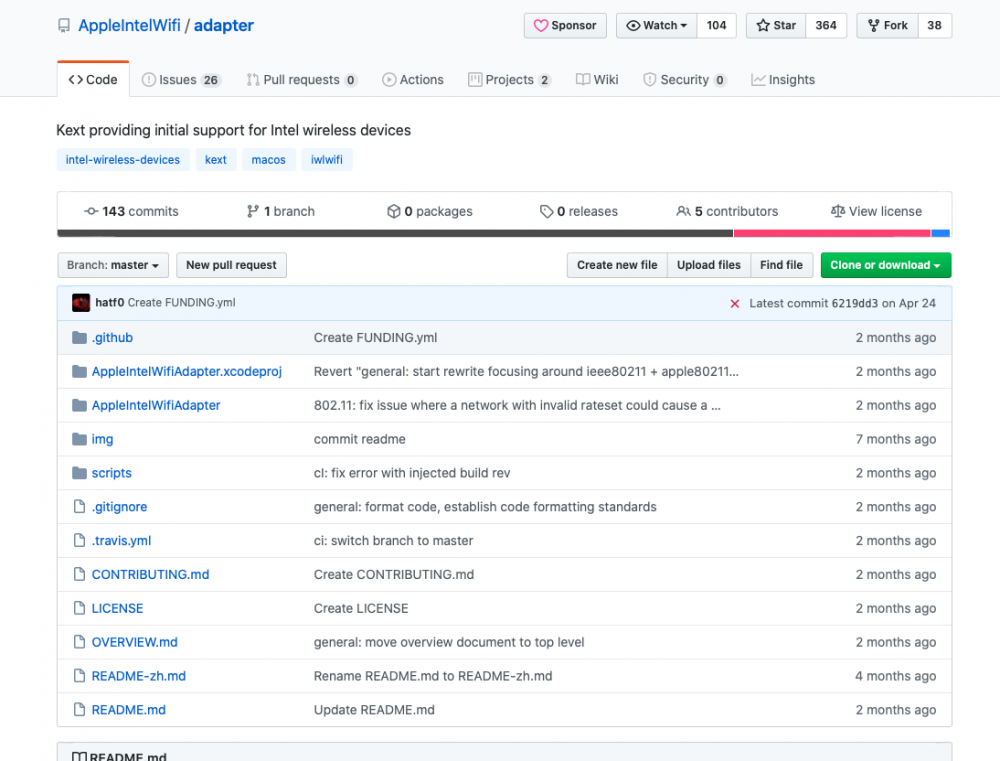
Task: Expand the Clone or download dropdown
Action: (885, 265)
